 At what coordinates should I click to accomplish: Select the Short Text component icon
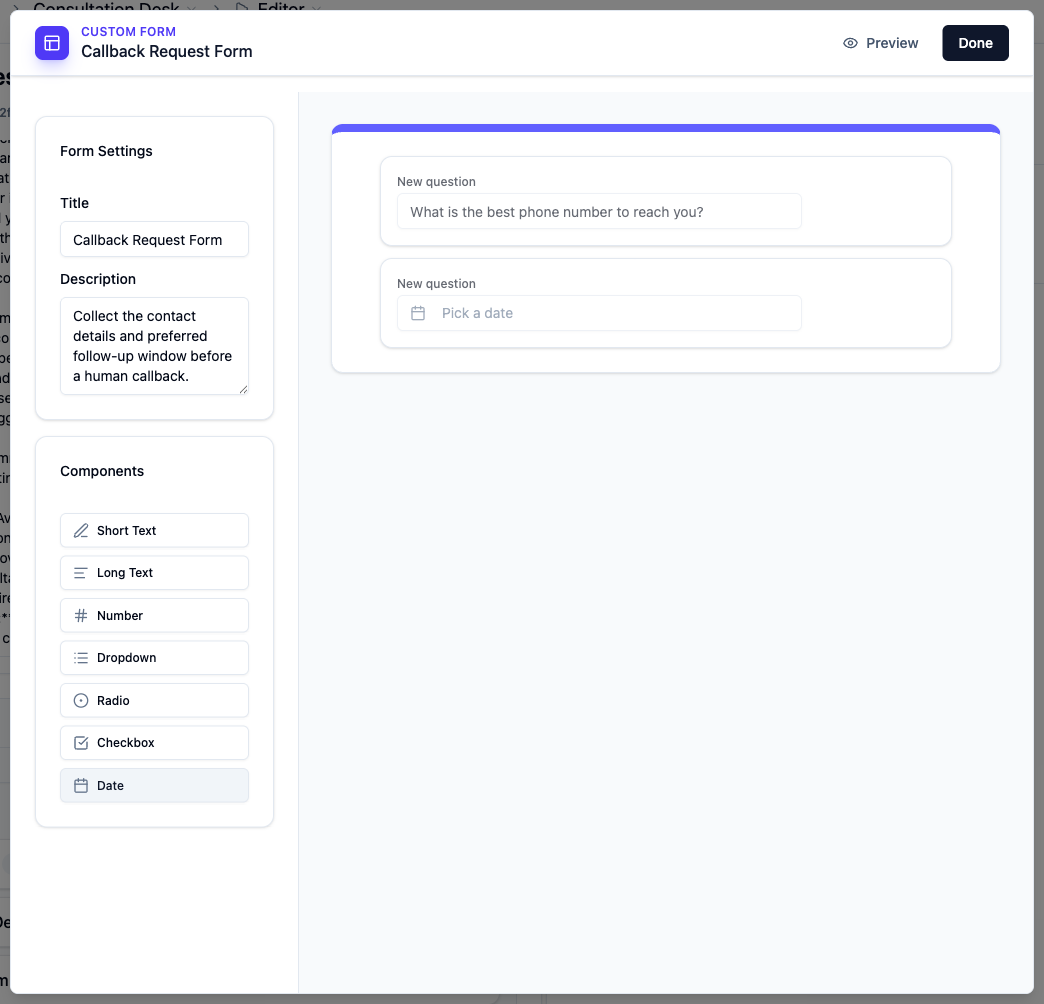(x=81, y=530)
